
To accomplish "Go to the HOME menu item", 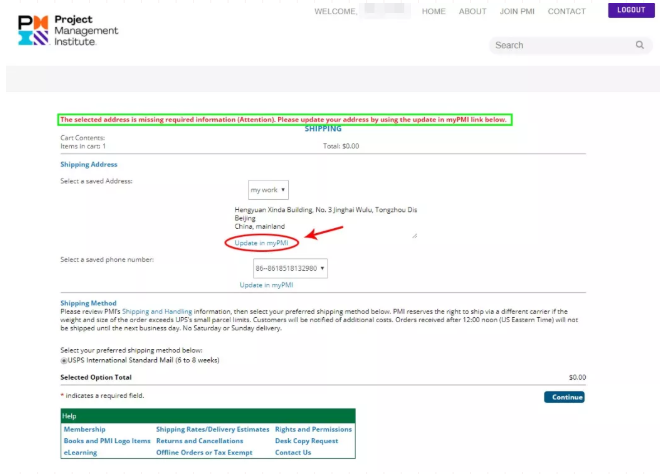I will (x=433, y=12).
